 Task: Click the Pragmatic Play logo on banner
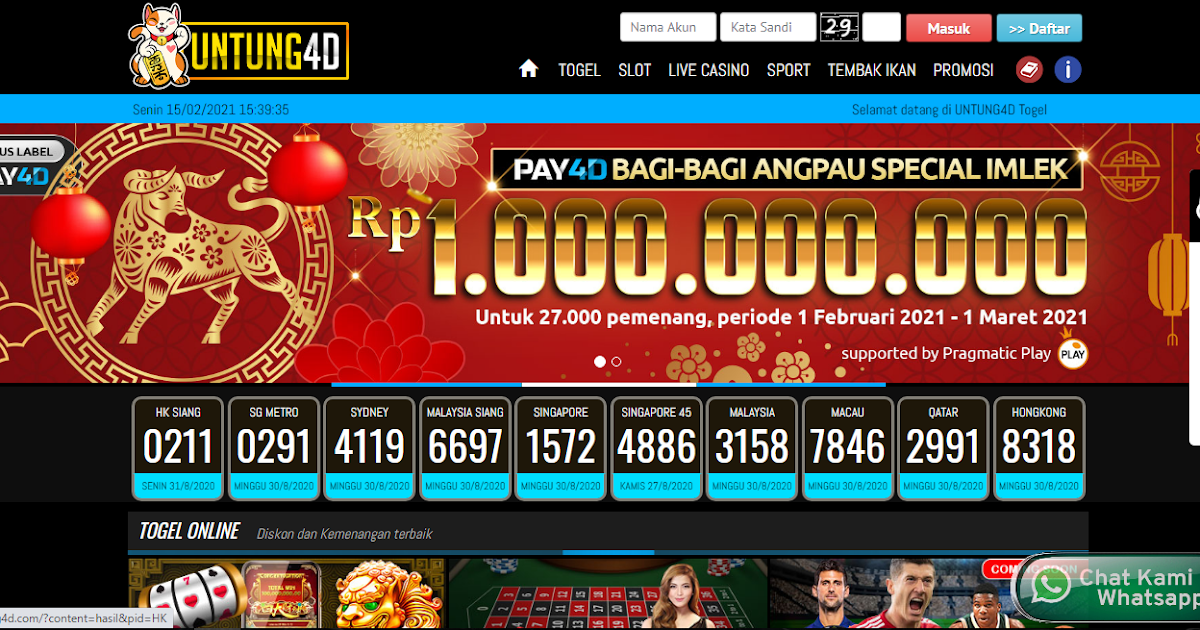coord(1073,353)
